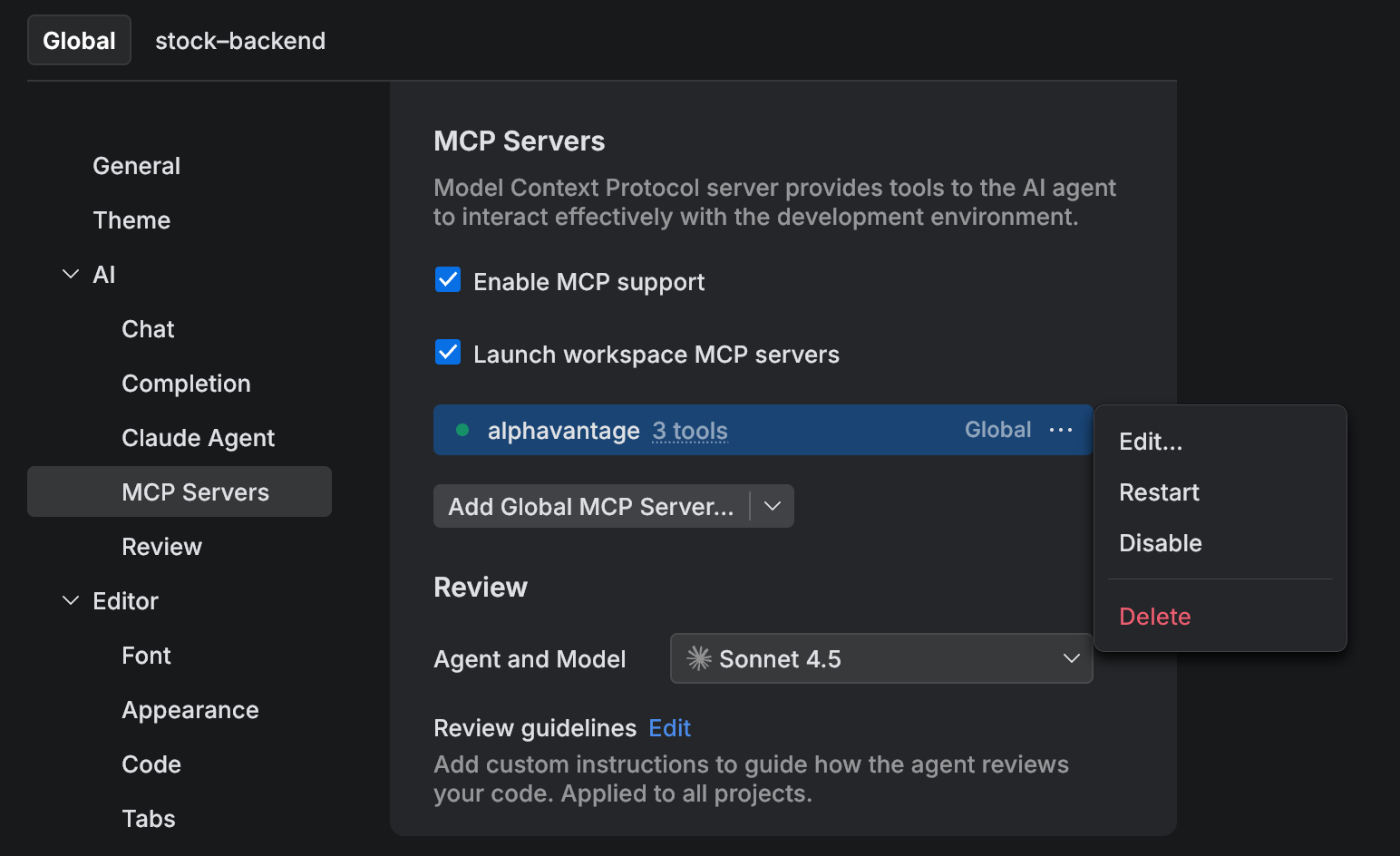This screenshot has height=856, width=1400.
Task: Click the Sonnet model icon in the selector
Action: (x=698, y=658)
